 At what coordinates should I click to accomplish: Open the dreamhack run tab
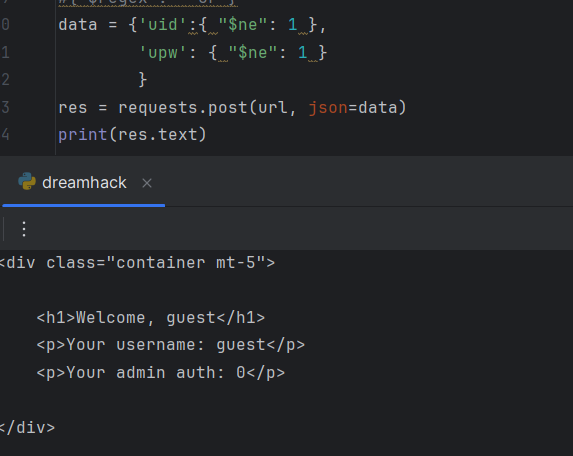[84, 182]
